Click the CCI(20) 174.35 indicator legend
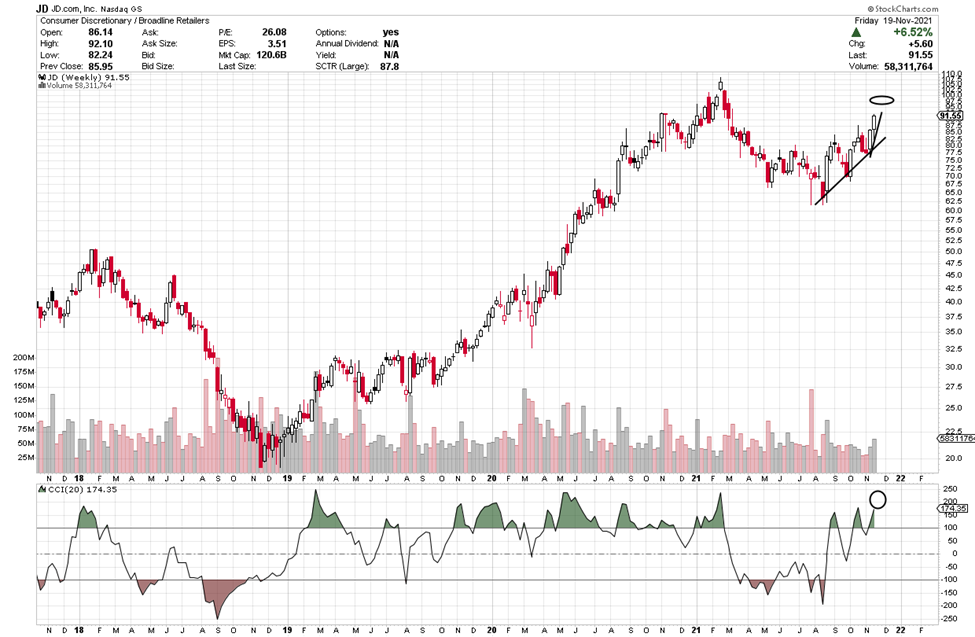 click(x=82, y=490)
